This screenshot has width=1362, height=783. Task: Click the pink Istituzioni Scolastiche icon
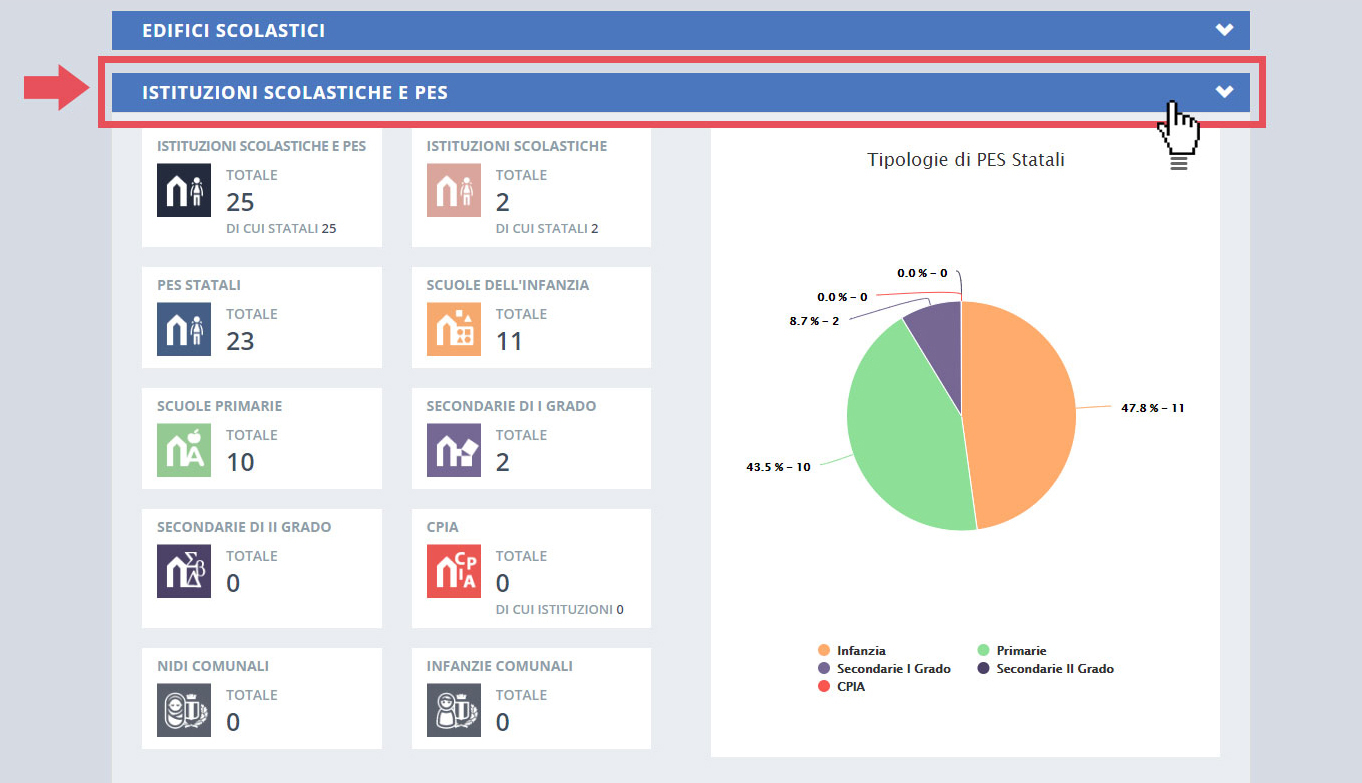coord(453,190)
